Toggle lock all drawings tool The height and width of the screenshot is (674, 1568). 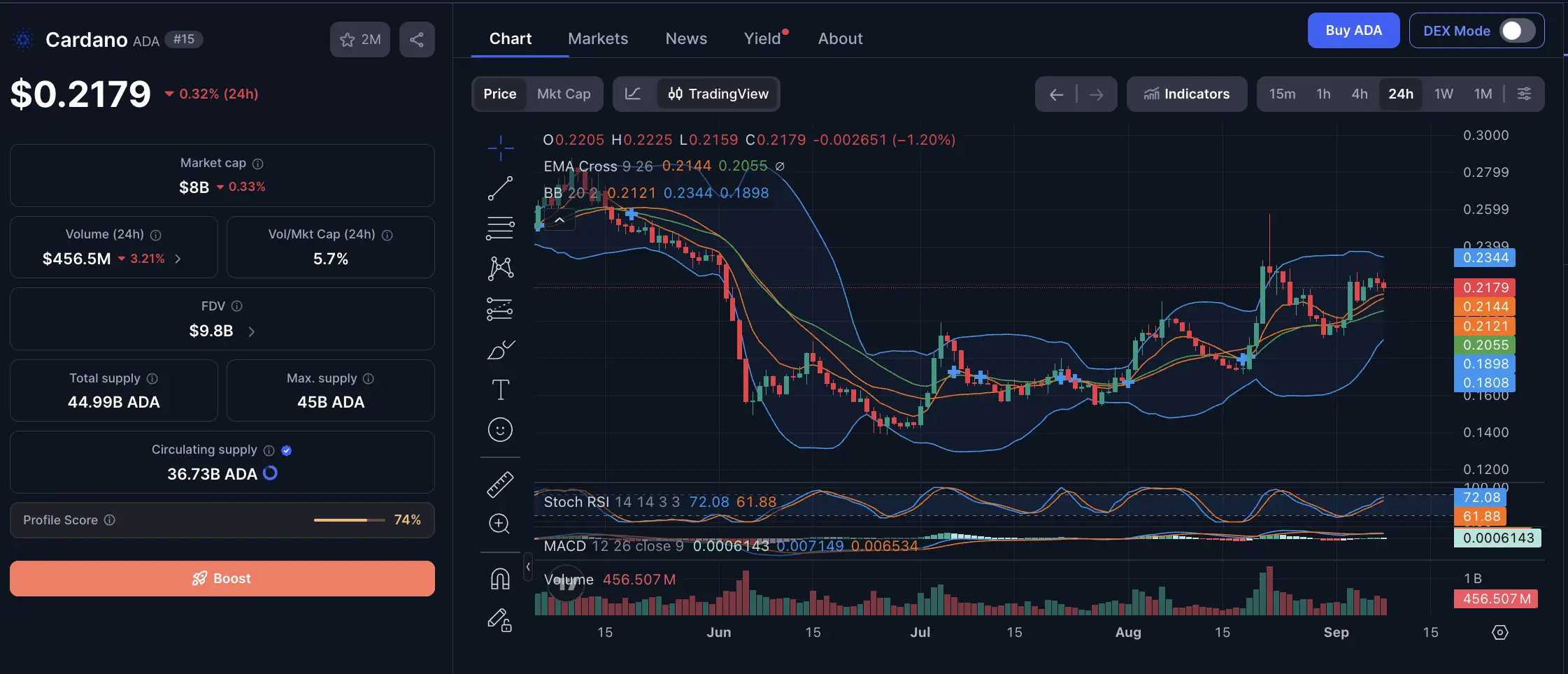pos(499,619)
